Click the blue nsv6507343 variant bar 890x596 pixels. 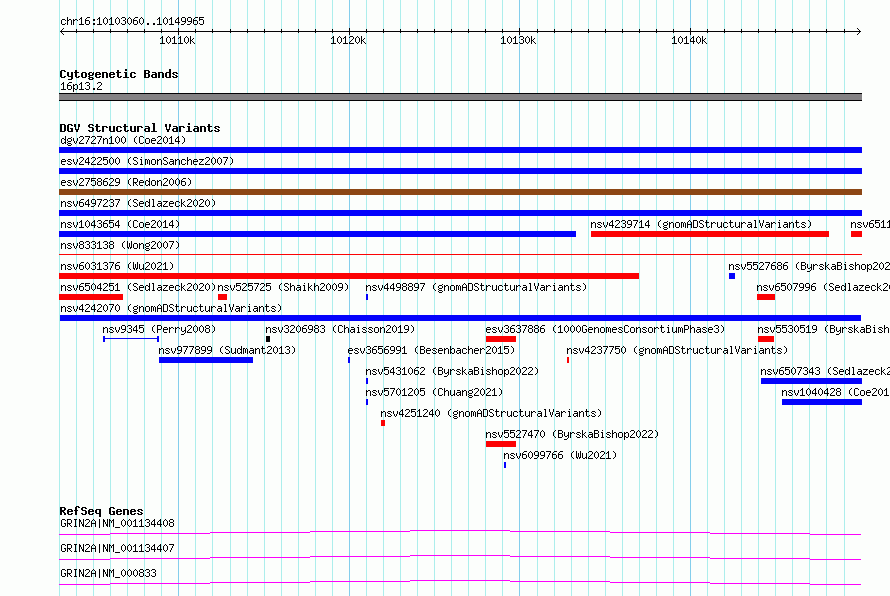(811, 381)
